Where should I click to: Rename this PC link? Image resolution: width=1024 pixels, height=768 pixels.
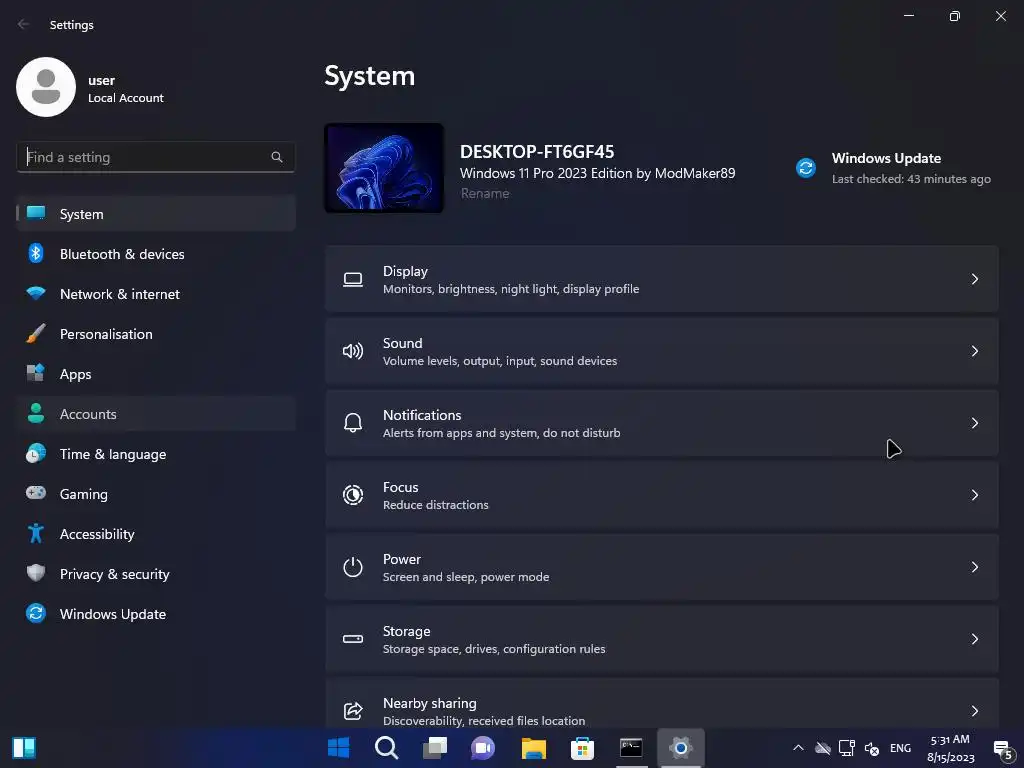(x=485, y=193)
